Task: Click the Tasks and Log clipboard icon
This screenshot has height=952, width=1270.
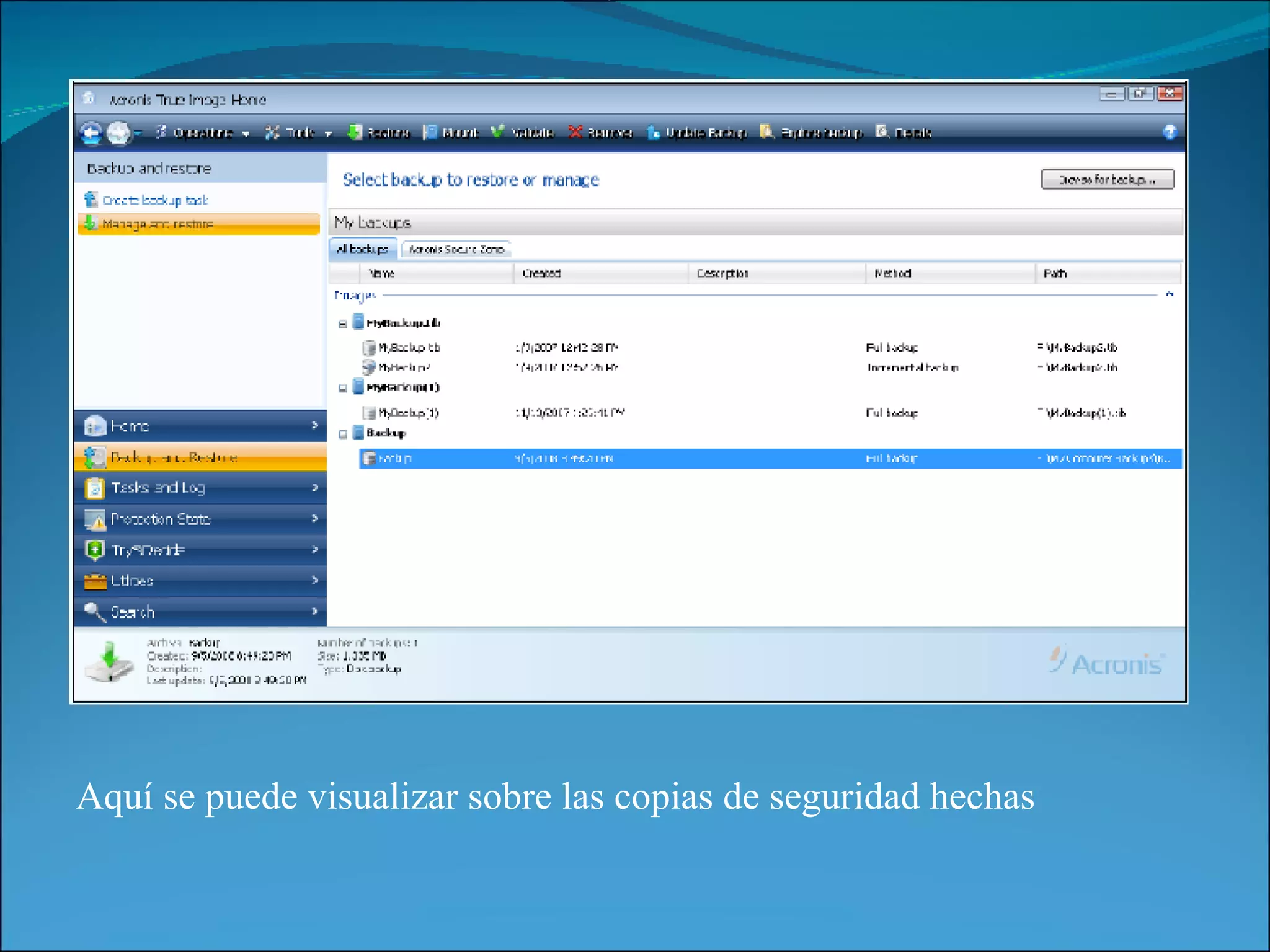Action: [95, 488]
